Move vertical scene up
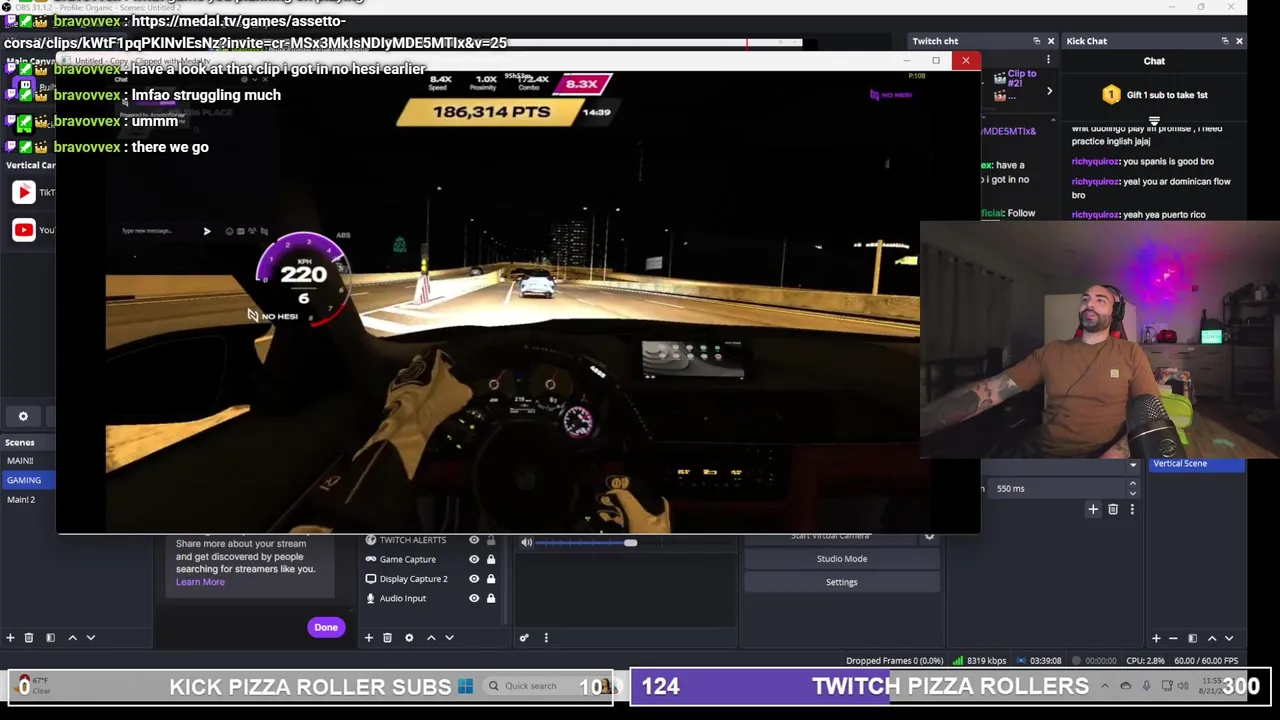1280x720 pixels. (x=1212, y=638)
